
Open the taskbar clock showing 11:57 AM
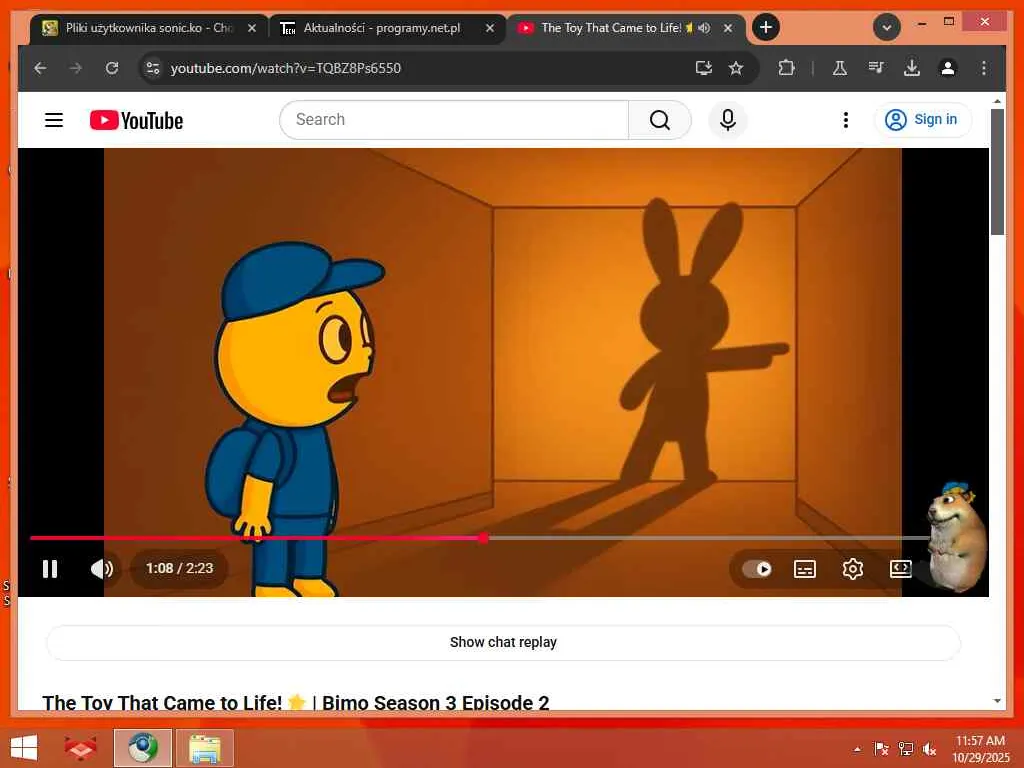pyautogui.click(x=980, y=748)
